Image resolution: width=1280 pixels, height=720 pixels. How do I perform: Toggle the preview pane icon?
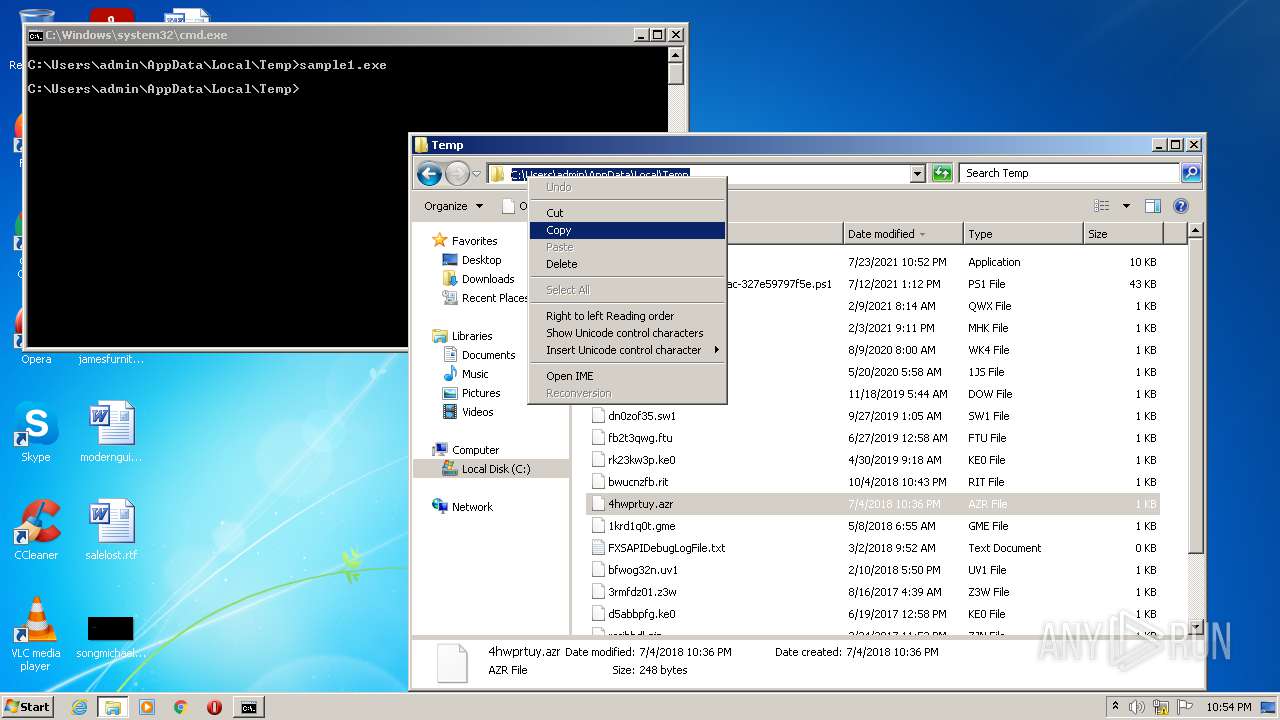point(1152,206)
